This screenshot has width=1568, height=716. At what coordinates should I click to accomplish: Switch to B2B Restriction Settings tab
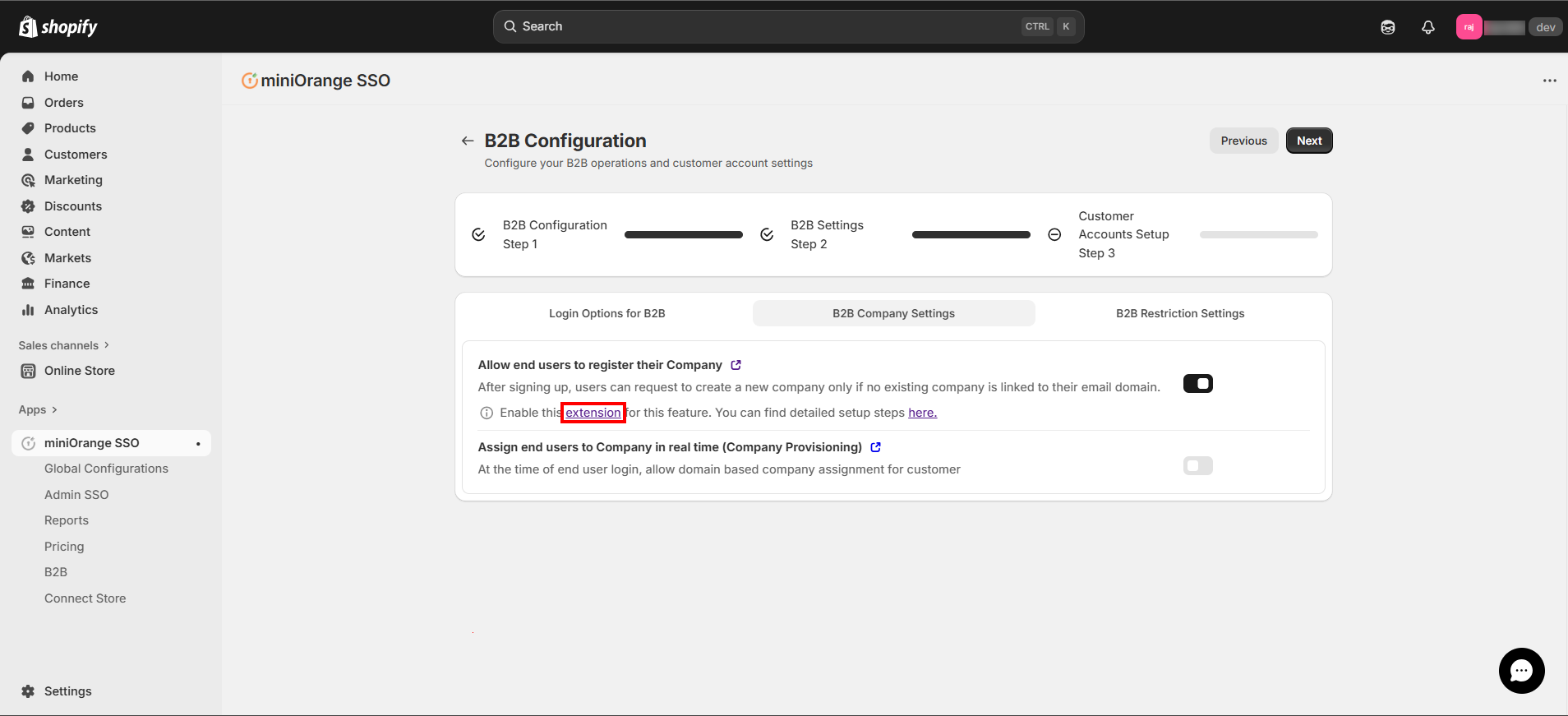pyautogui.click(x=1180, y=313)
